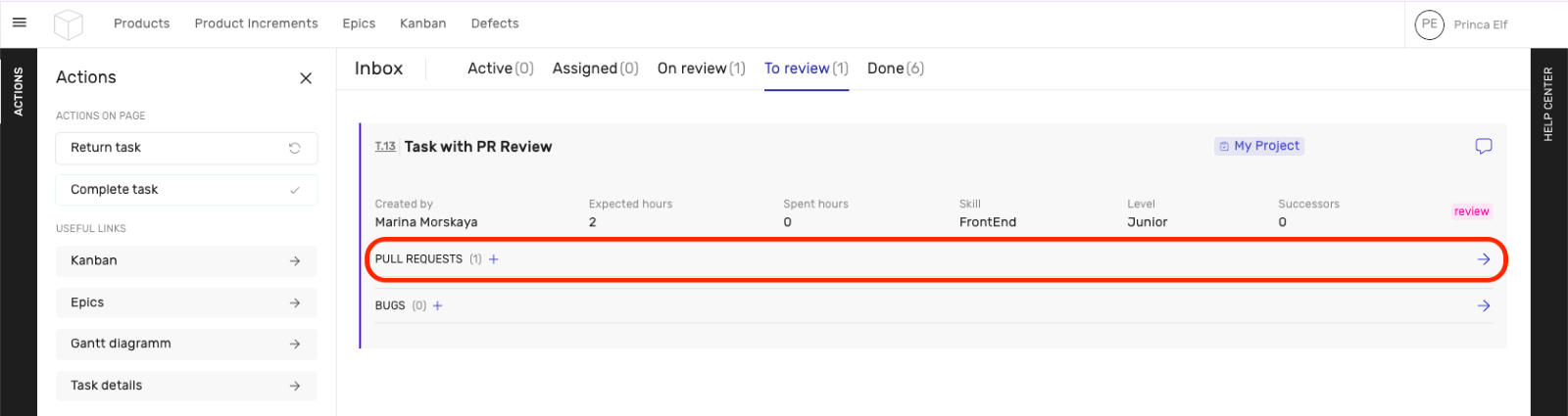
Task: Open the T.13 task link
Action: point(385,147)
